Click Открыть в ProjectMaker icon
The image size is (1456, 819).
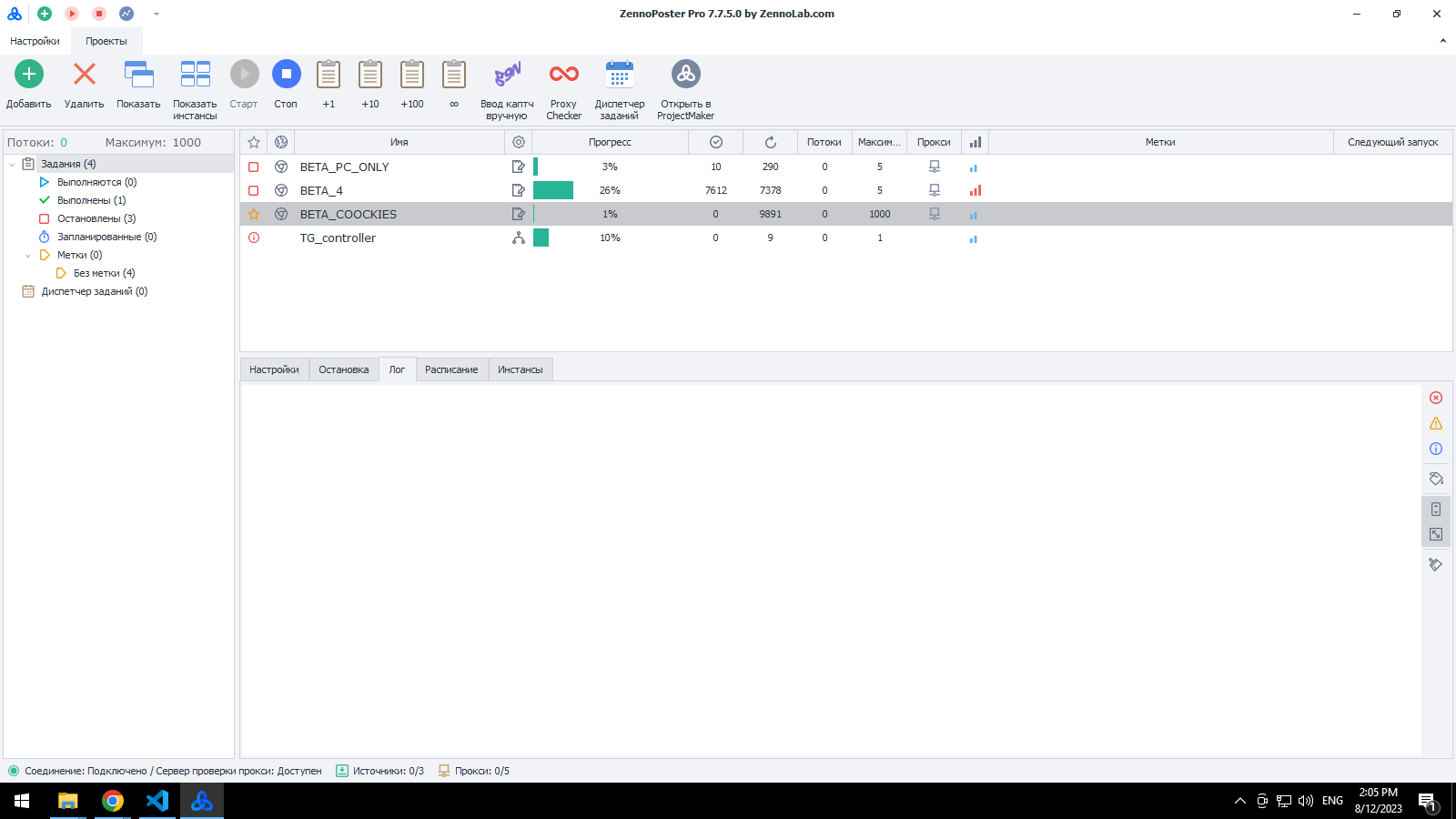686,74
